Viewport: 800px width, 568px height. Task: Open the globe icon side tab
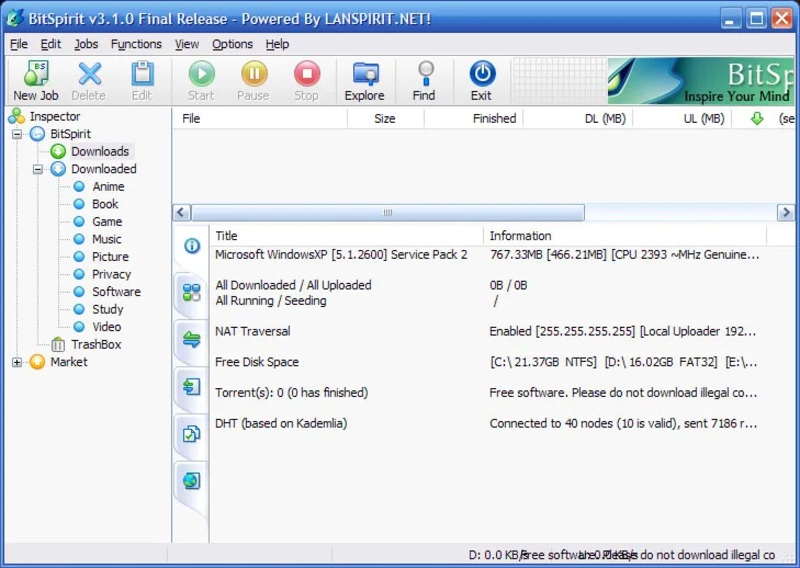tap(190, 481)
